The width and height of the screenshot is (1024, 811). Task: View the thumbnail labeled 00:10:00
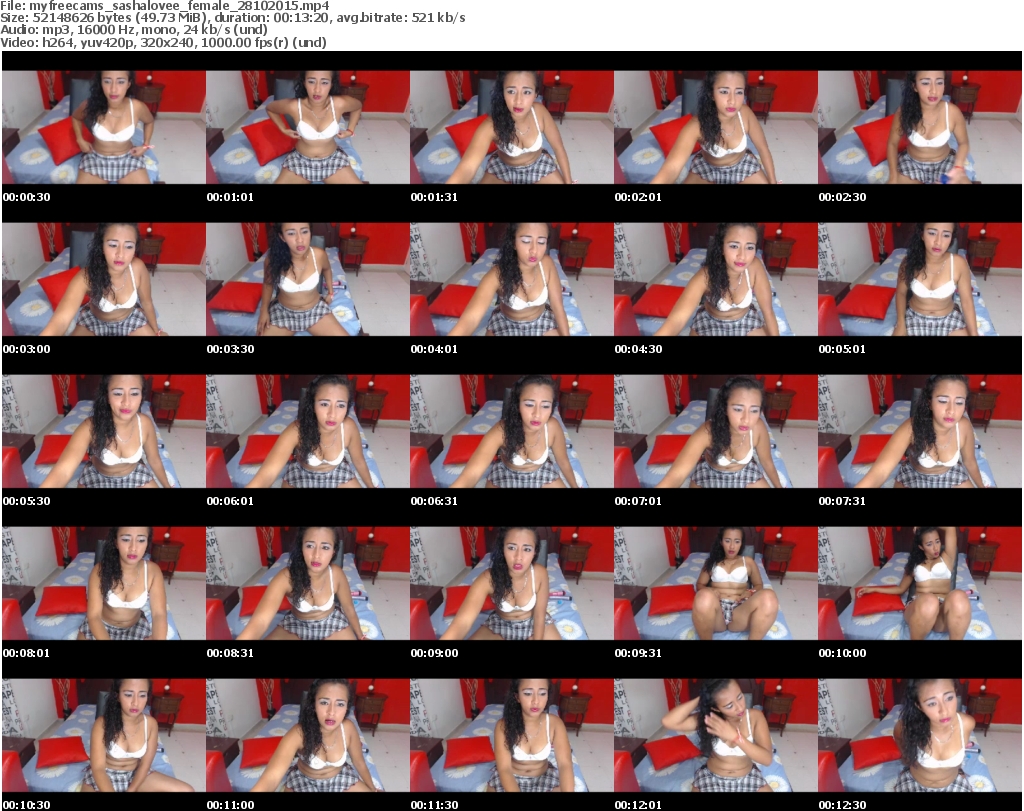(x=920, y=583)
